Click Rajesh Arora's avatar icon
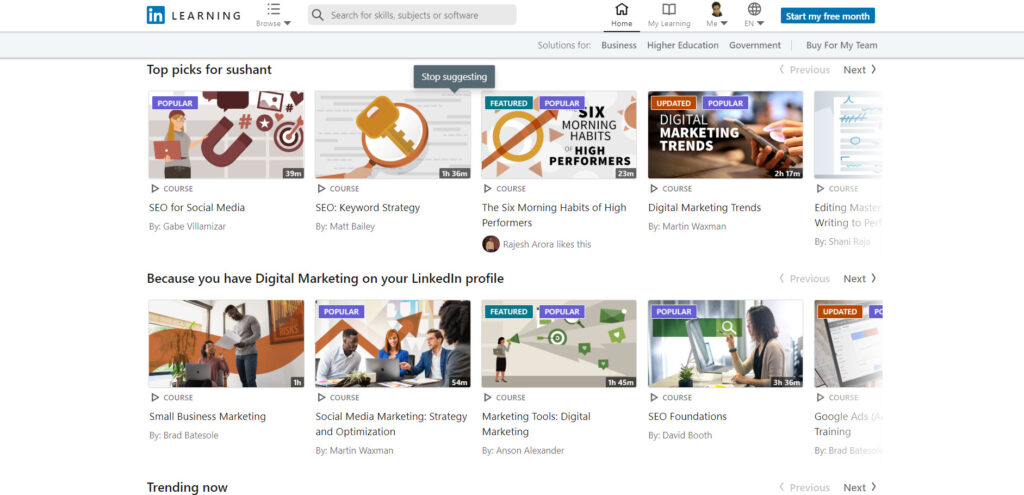The image size is (1024, 495). coord(490,244)
